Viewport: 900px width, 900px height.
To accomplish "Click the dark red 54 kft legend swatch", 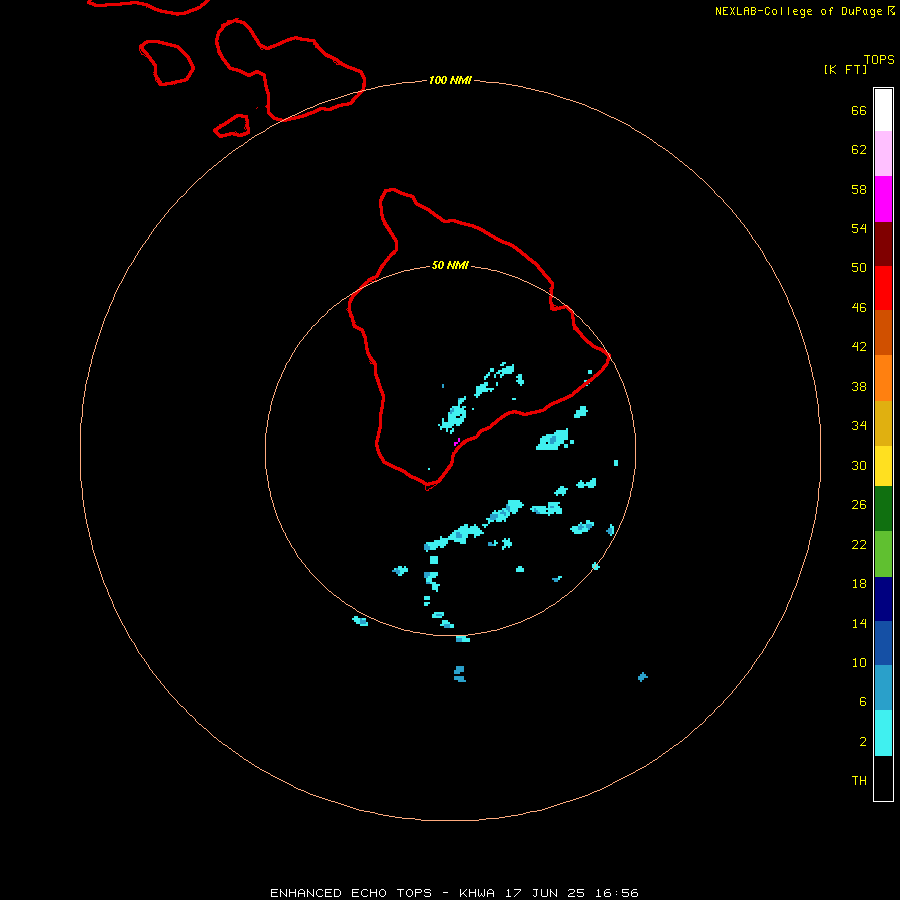I will 883,244.
